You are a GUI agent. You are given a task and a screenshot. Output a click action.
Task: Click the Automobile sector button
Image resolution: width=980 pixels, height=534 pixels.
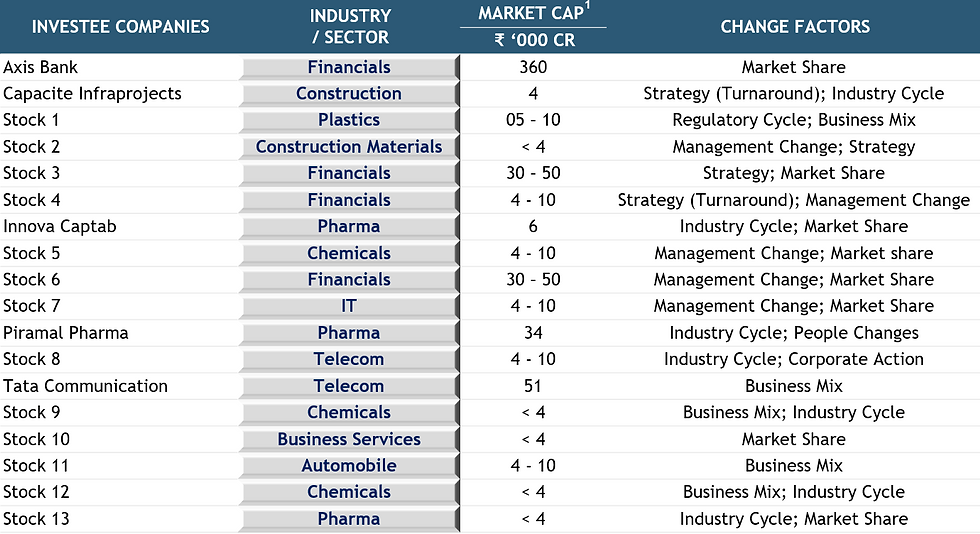point(349,465)
